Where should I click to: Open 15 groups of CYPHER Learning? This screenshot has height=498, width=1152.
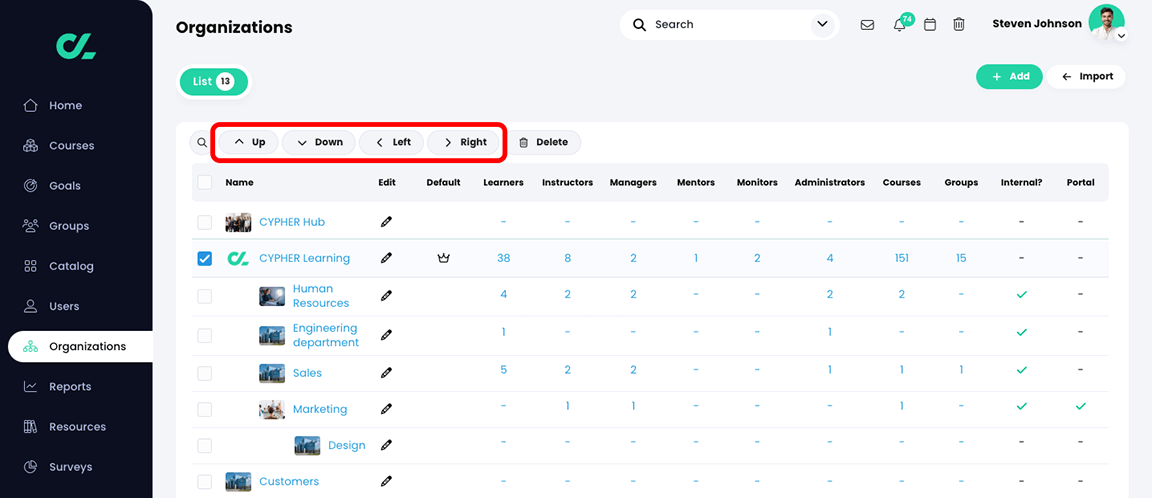click(961, 258)
